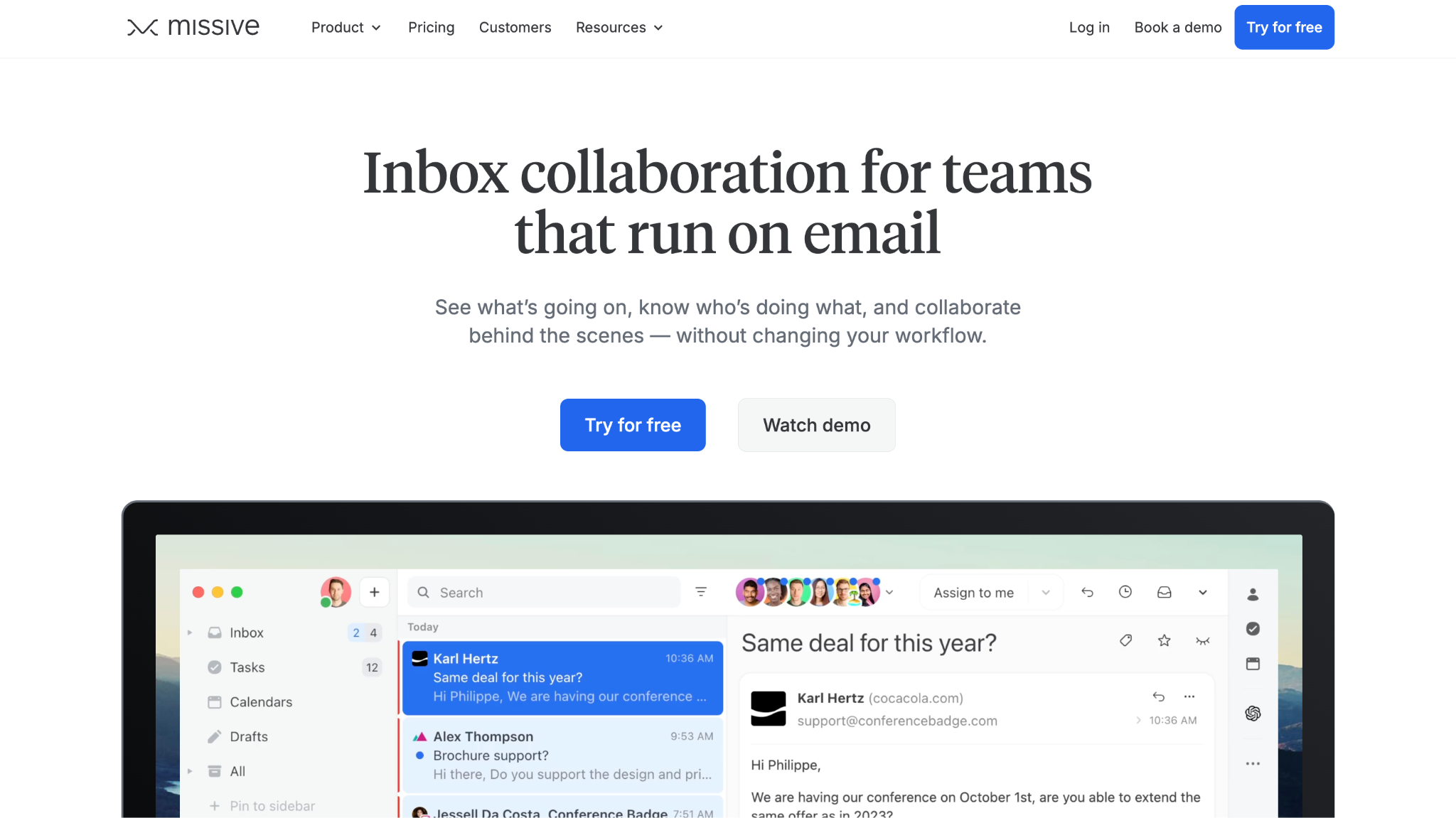Image resolution: width=1456 pixels, height=818 pixels.
Task: Expand the All tree arrow
Action: [190, 771]
